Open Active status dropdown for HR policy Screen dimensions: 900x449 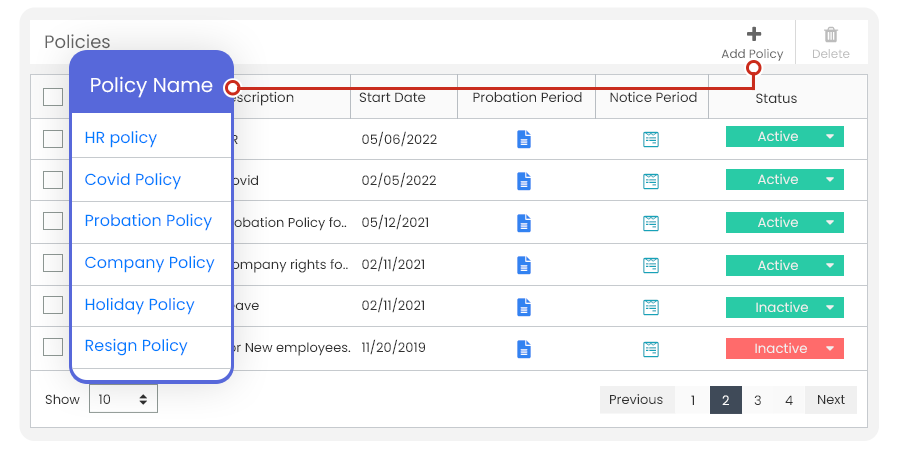785,137
